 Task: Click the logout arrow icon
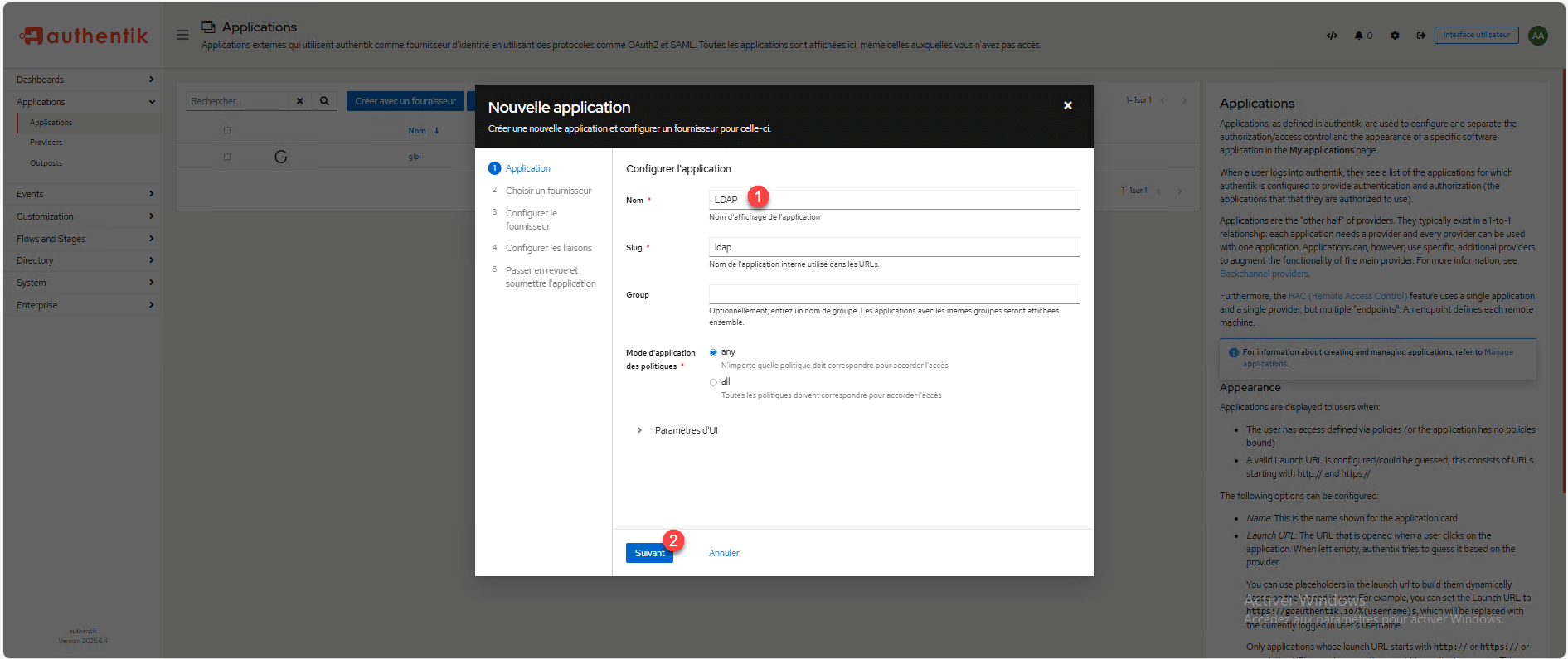tap(1420, 36)
